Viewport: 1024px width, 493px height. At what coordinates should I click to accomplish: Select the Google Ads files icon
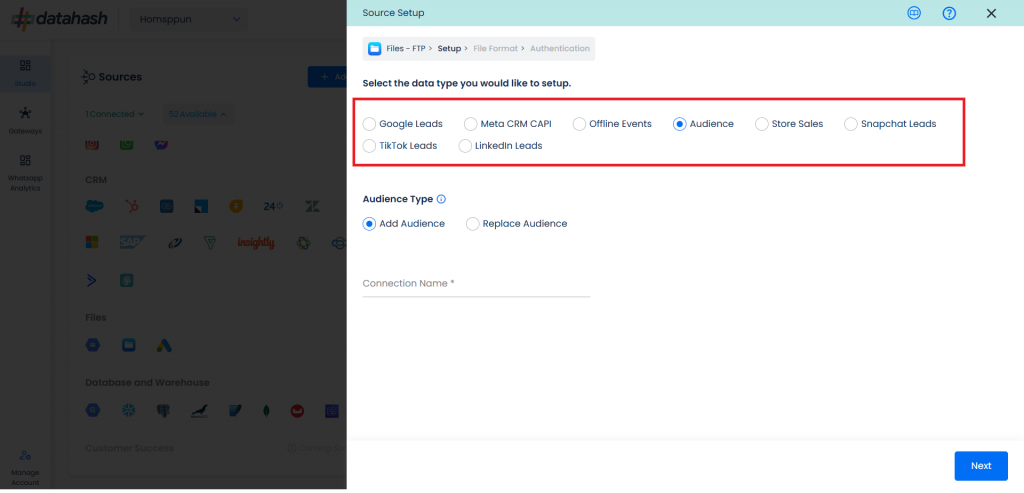pyautogui.click(x=164, y=345)
